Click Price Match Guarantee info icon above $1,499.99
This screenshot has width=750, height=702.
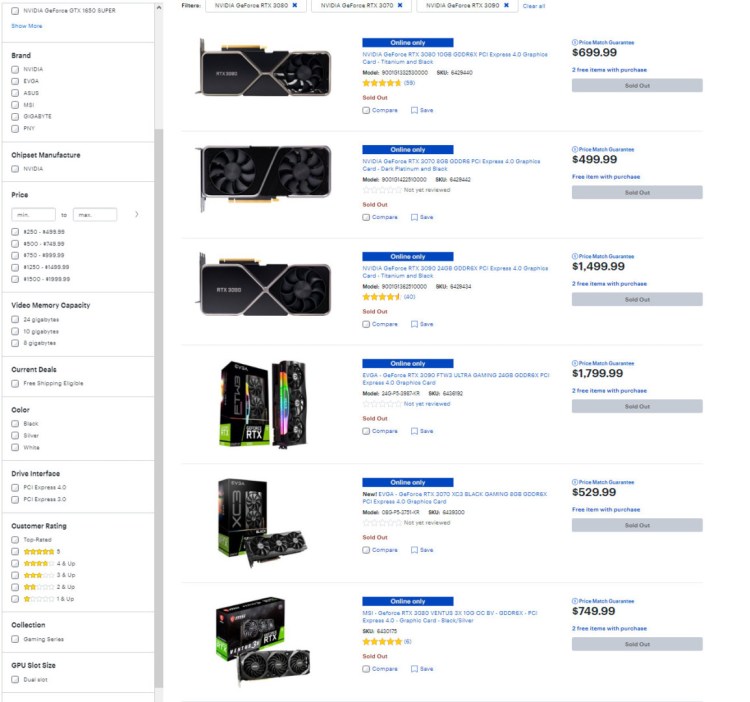point(575,256)
